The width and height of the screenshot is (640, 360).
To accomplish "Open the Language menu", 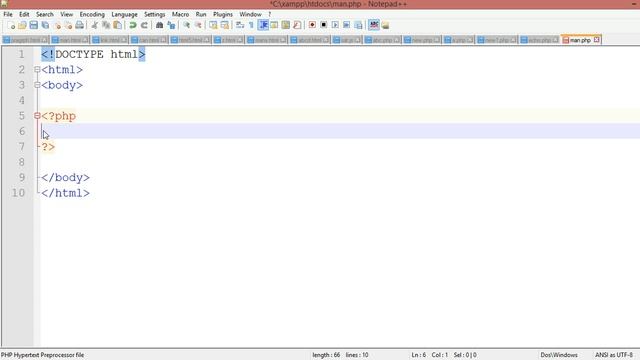I will pos(124,14).
